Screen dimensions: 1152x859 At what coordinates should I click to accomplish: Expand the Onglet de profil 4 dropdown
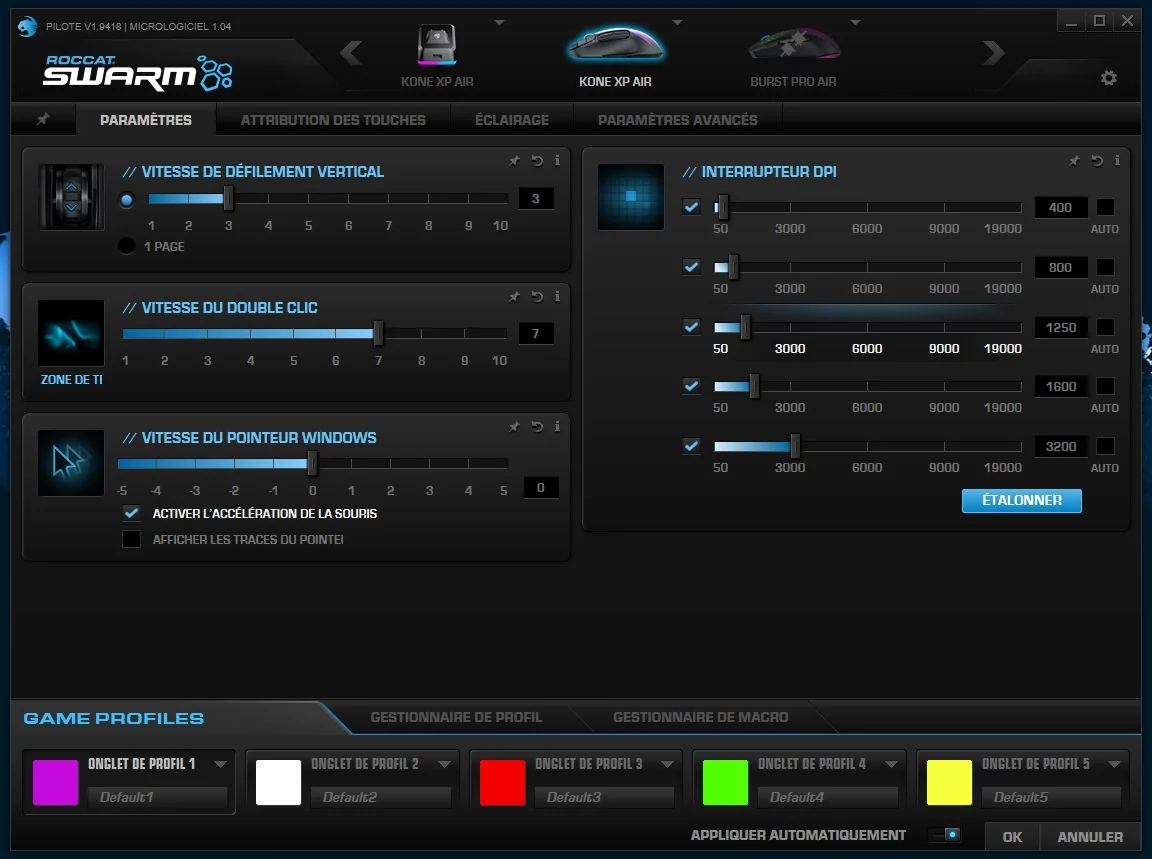tap(891, 764)
